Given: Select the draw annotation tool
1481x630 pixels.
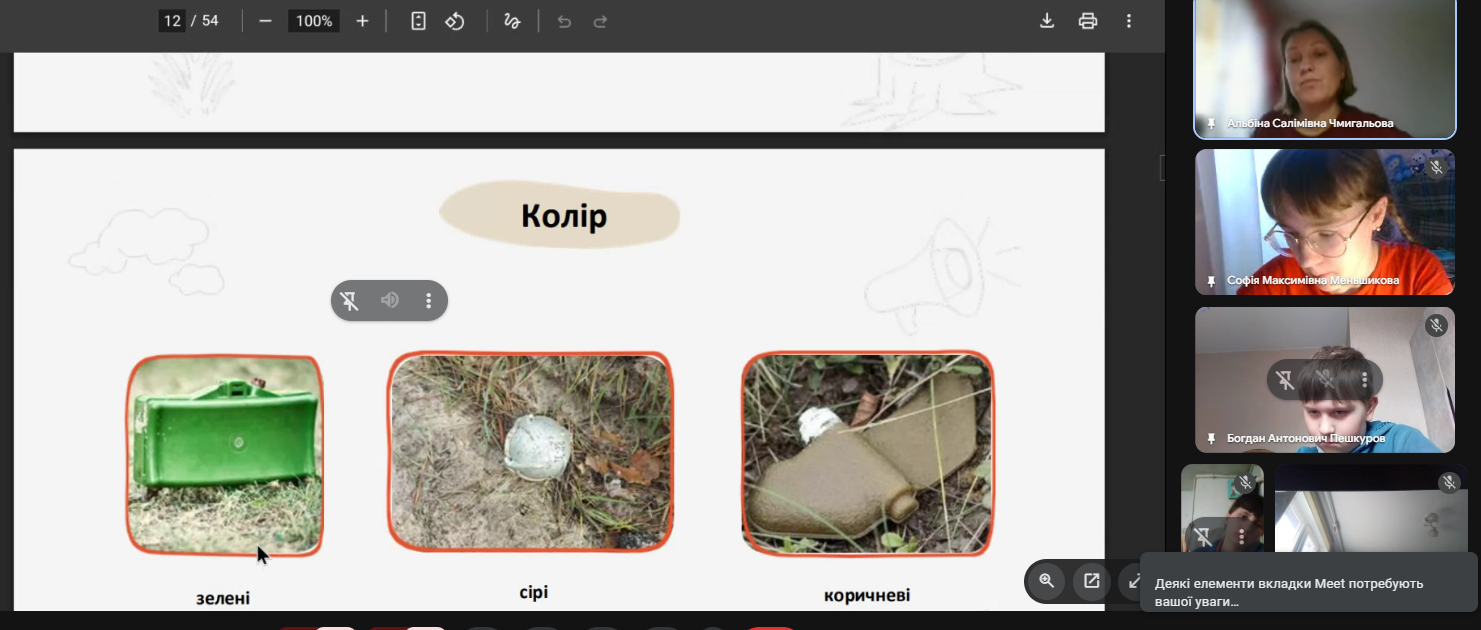Looking at the screenshot, I should pos(512,21).
